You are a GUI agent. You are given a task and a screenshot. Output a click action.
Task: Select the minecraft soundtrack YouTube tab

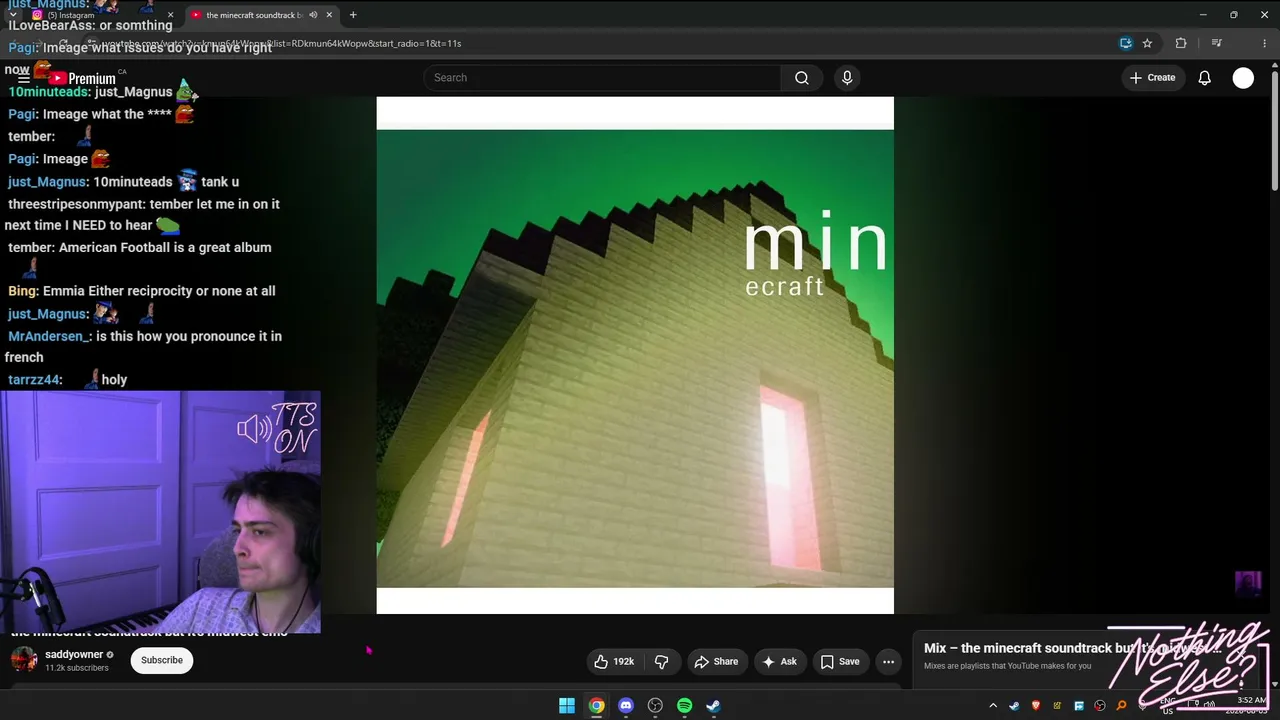tap(262, 15)
